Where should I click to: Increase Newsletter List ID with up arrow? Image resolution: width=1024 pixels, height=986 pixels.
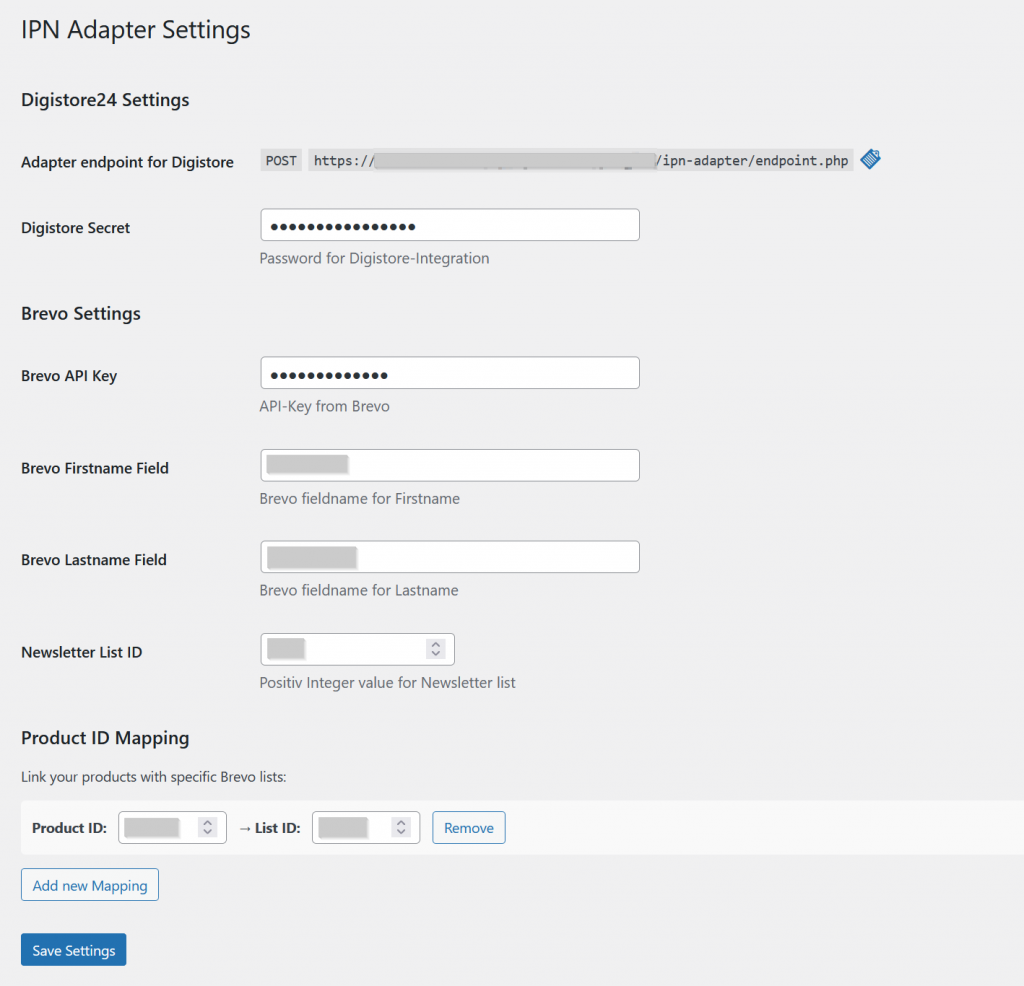(435, 645)
